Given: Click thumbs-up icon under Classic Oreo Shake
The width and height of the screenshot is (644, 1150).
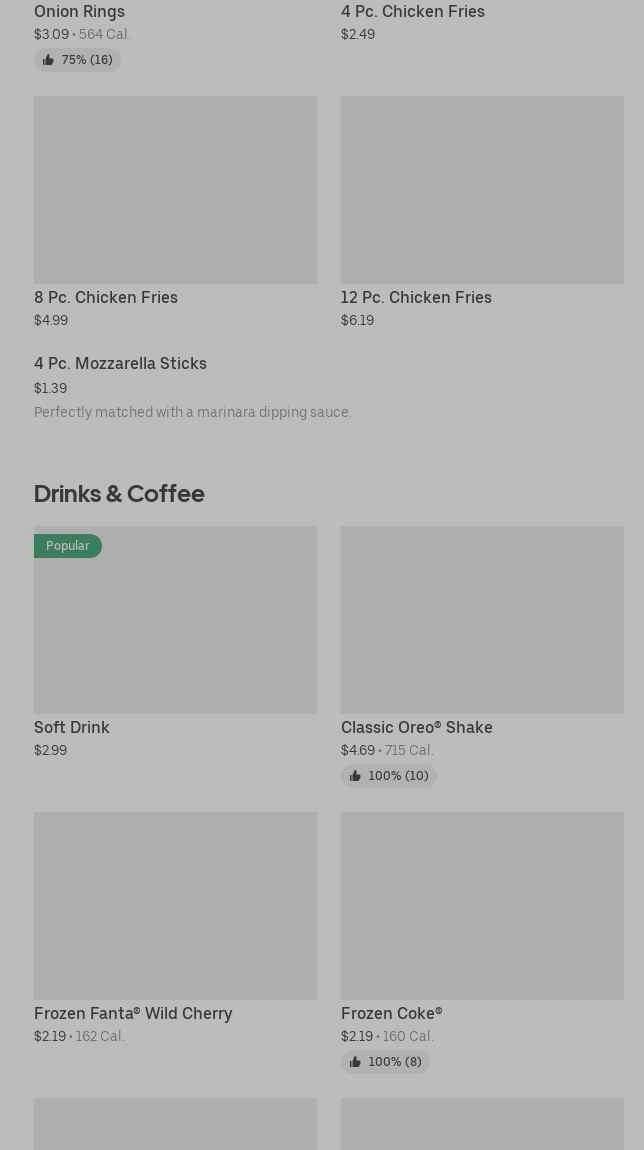Looking at the screenshot, I should coord(355,776).
